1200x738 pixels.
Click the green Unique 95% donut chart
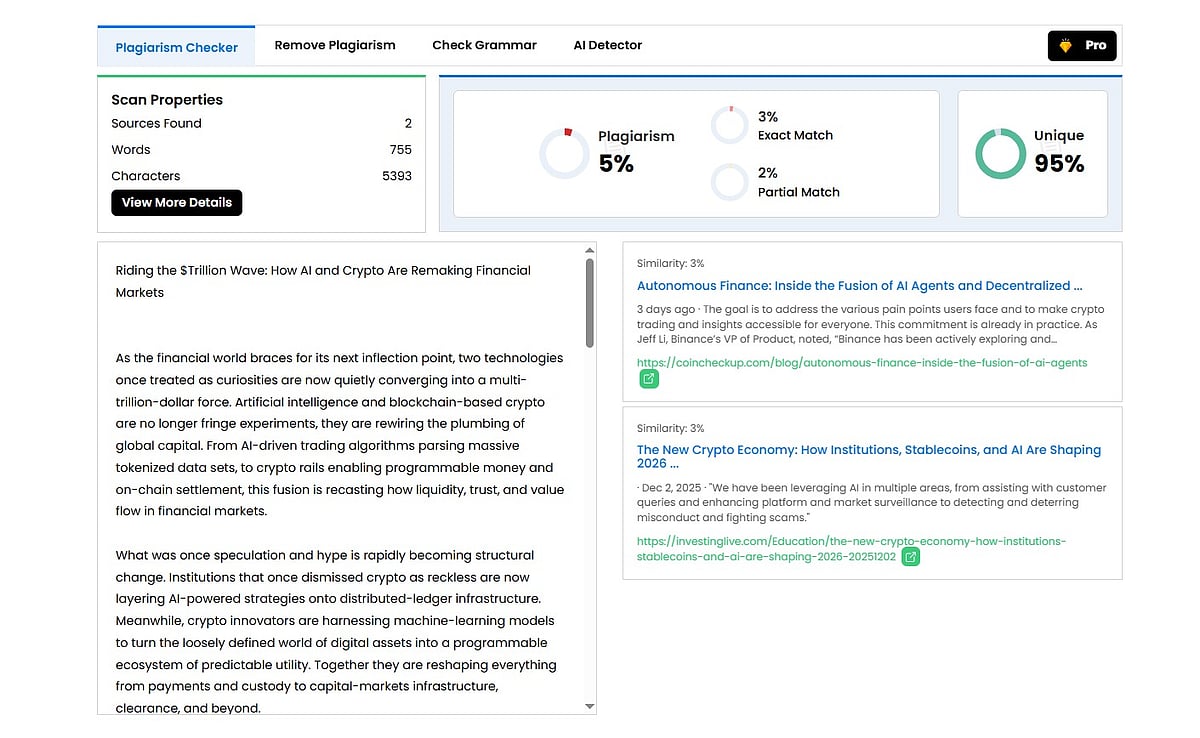pyautogui.click(x=1000, y=153)
